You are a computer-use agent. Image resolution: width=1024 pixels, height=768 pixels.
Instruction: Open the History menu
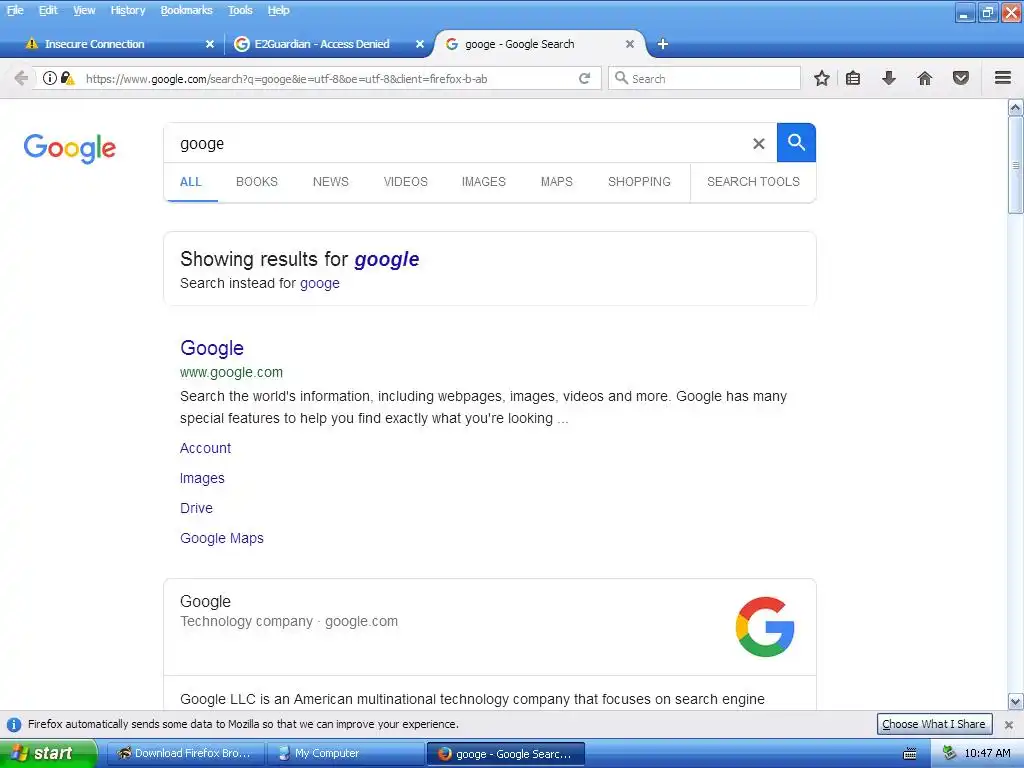(x=127, y=10)
